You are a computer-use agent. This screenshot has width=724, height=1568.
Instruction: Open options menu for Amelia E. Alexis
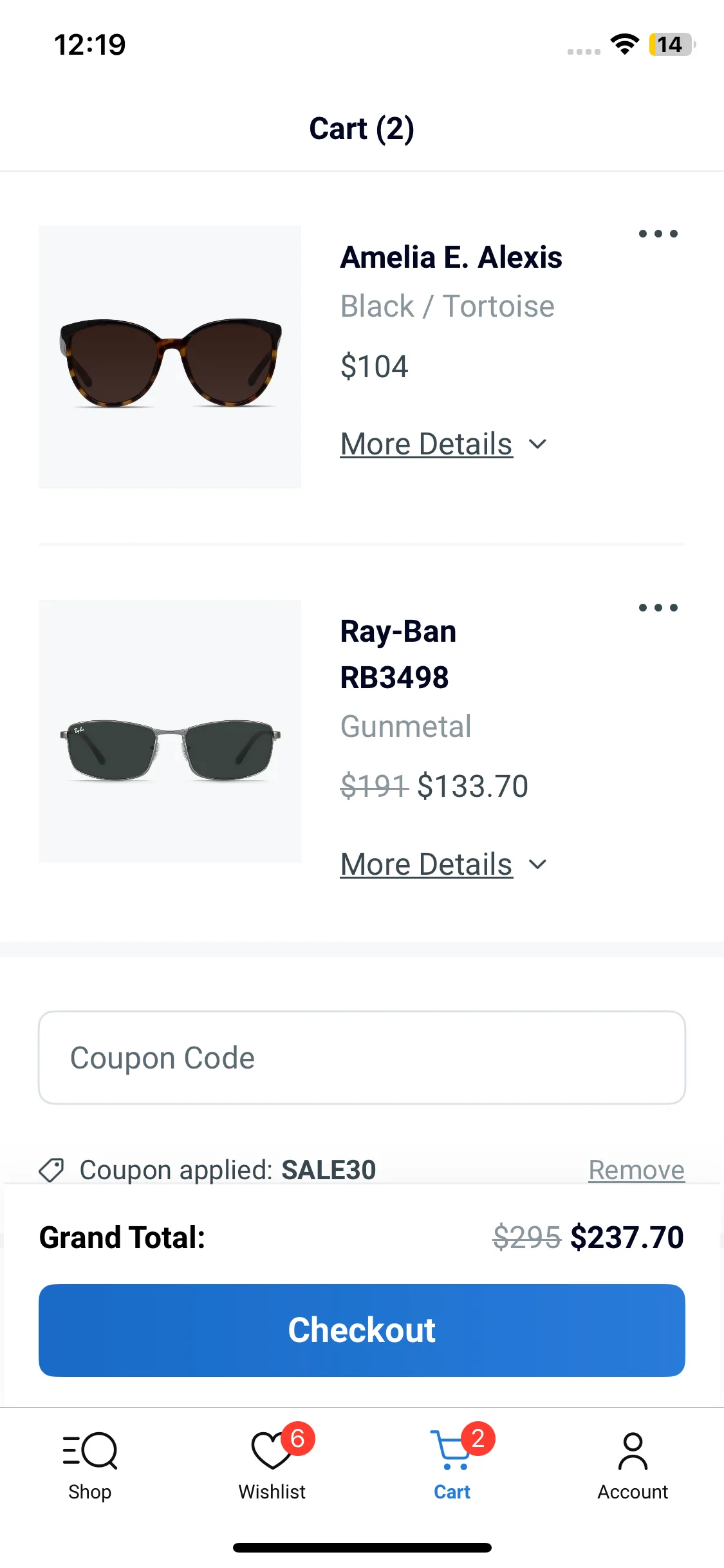click(658, 234)
